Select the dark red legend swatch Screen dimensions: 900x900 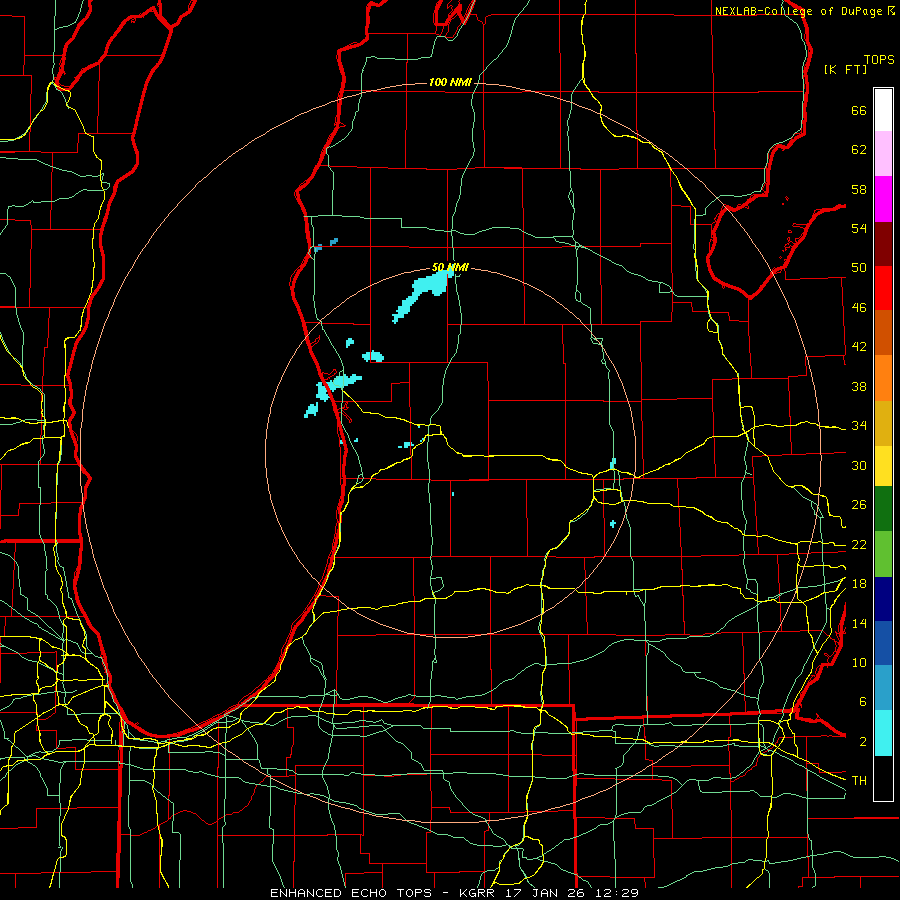point(883,244)
